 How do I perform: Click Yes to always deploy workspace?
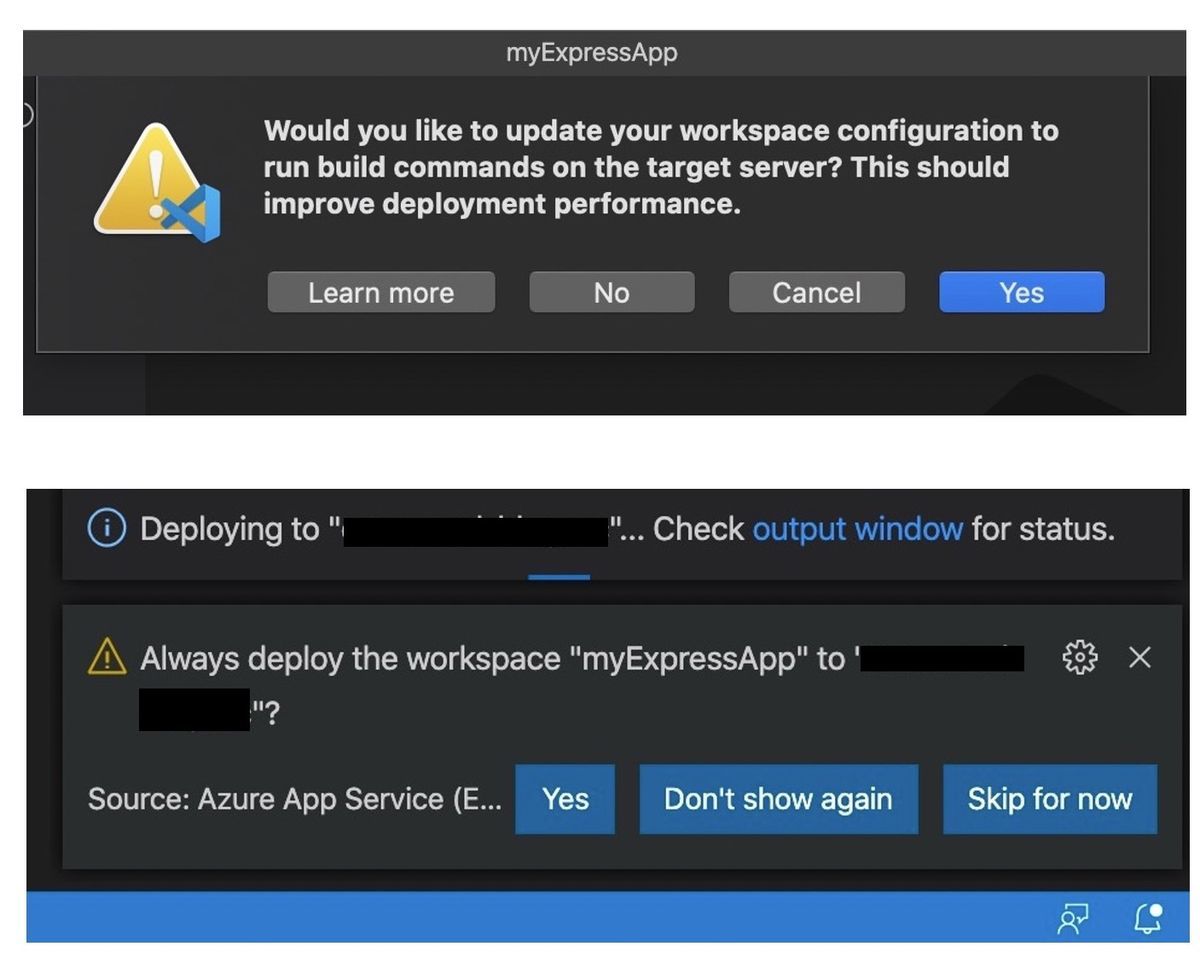[565, 799]
